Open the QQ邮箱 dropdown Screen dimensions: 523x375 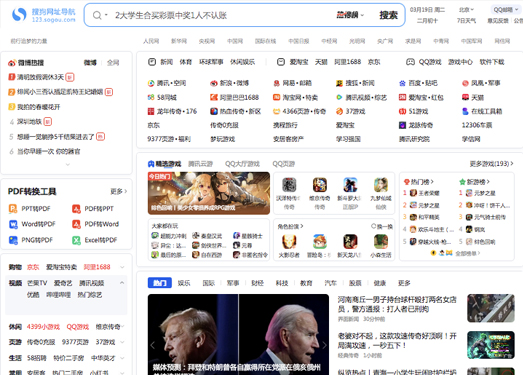click(x=506, y=10)
